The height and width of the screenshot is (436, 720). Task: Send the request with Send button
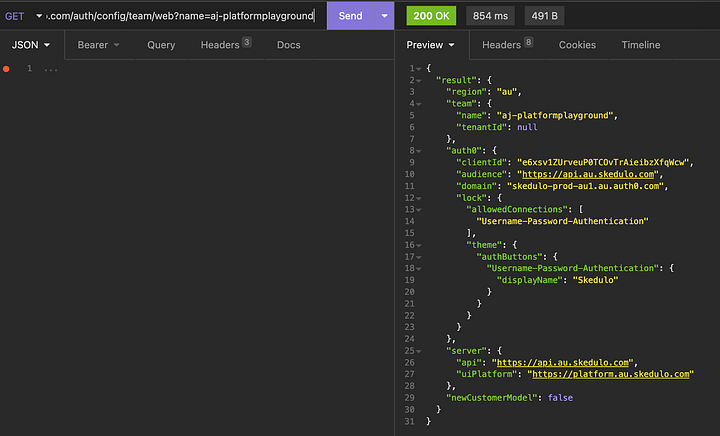point(350,16)
